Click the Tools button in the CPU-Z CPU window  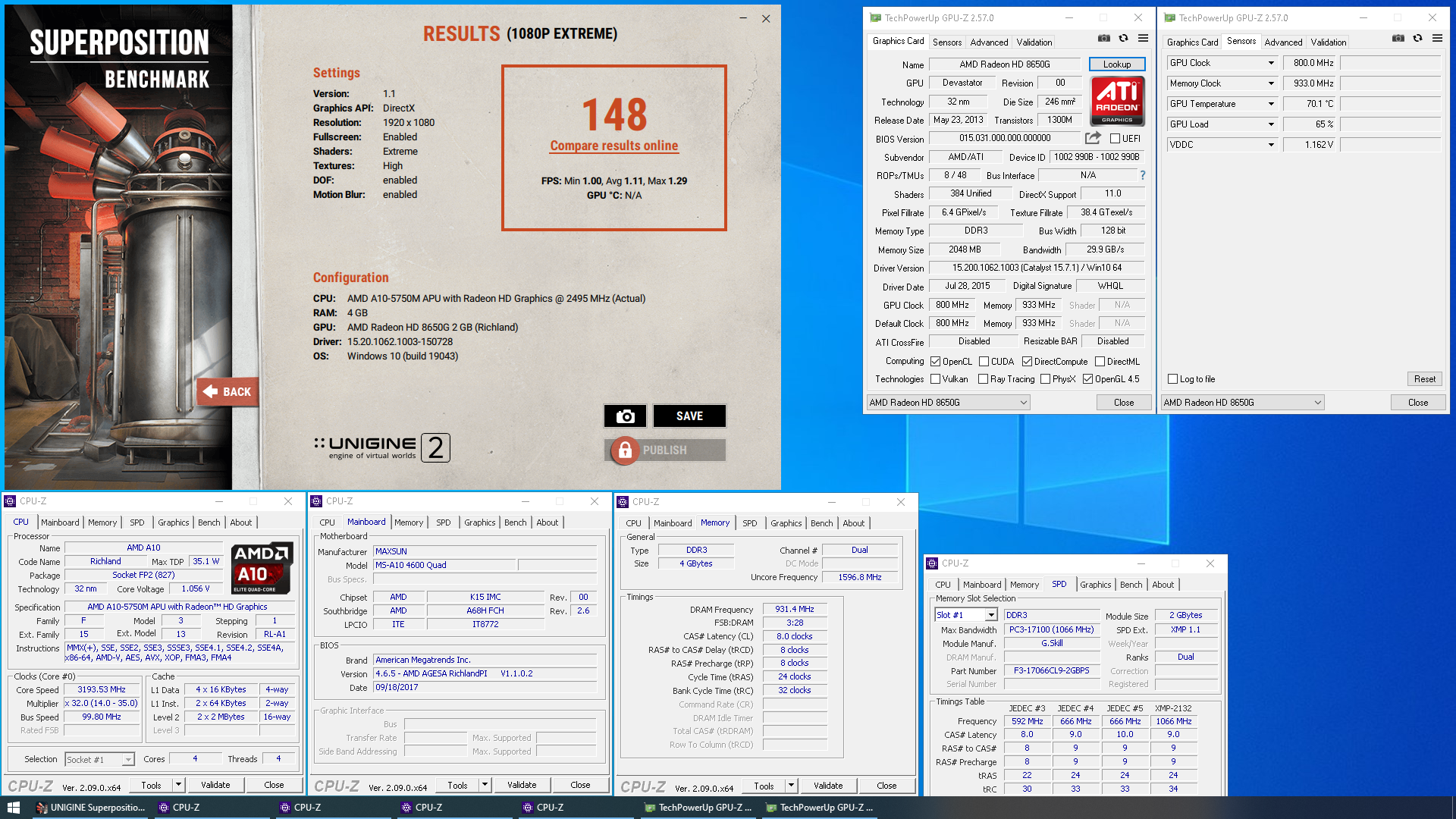point(151,786)
